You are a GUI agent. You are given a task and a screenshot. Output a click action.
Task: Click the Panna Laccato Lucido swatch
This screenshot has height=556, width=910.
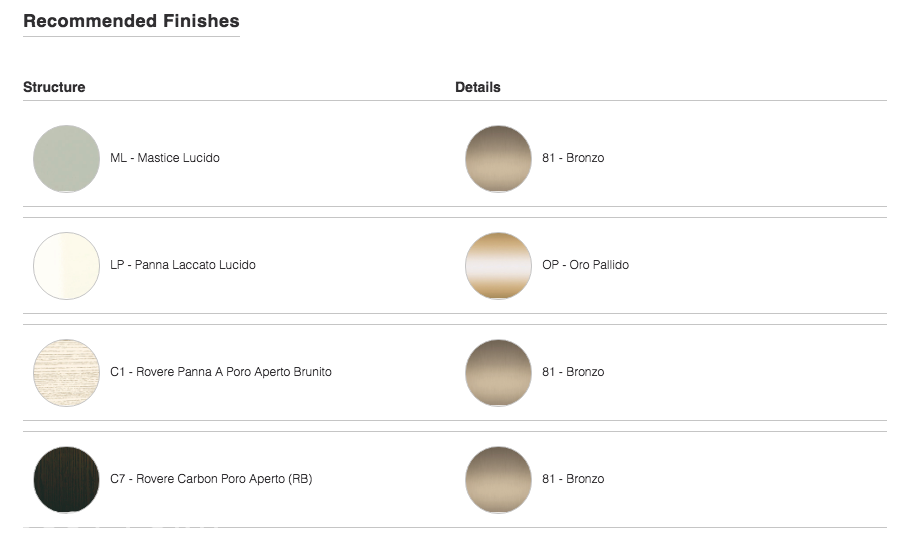click(66, 266)
